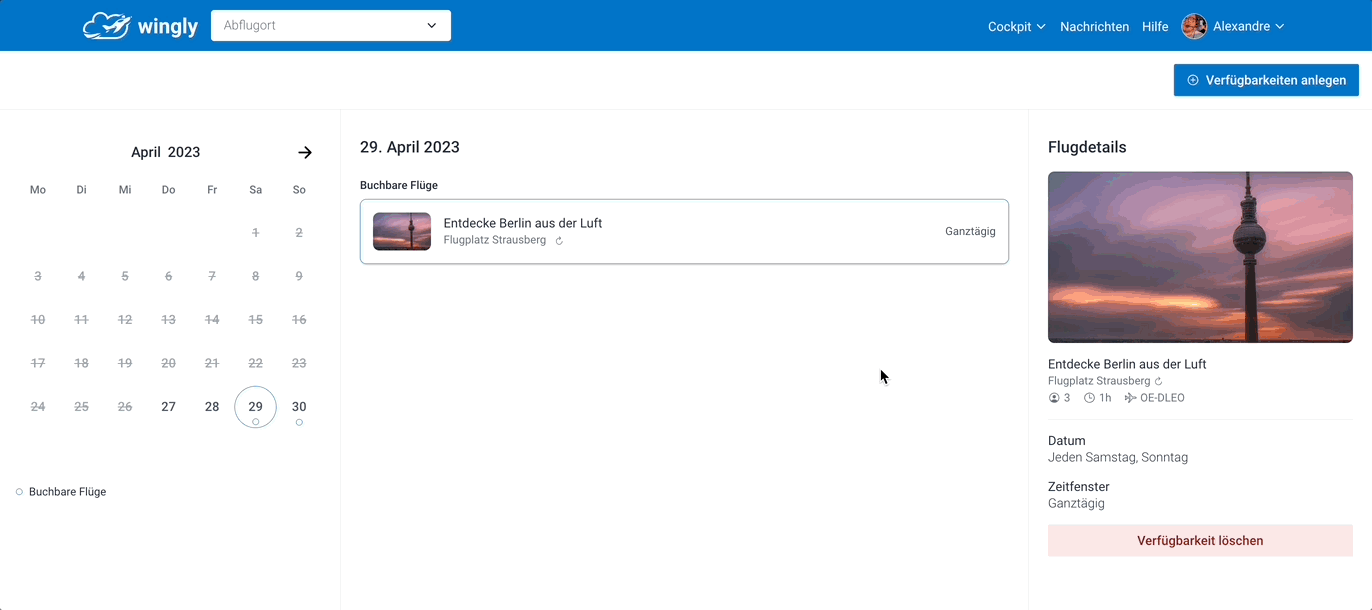Open the Hilfe page
The image size is (1372, 610).
pos(1155,27)
